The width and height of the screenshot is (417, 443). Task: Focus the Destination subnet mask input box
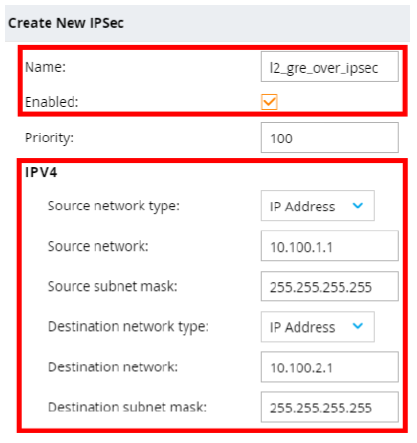tap(329, 407)
